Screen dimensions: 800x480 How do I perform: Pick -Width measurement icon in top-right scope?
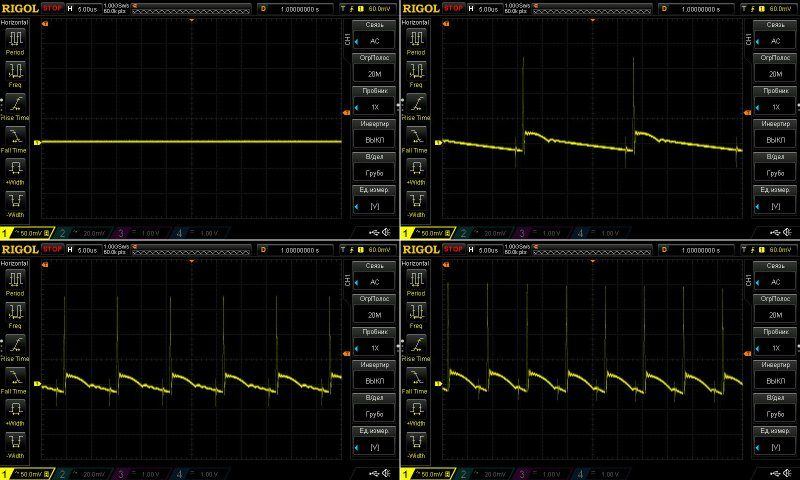click(x=415, y=201)
